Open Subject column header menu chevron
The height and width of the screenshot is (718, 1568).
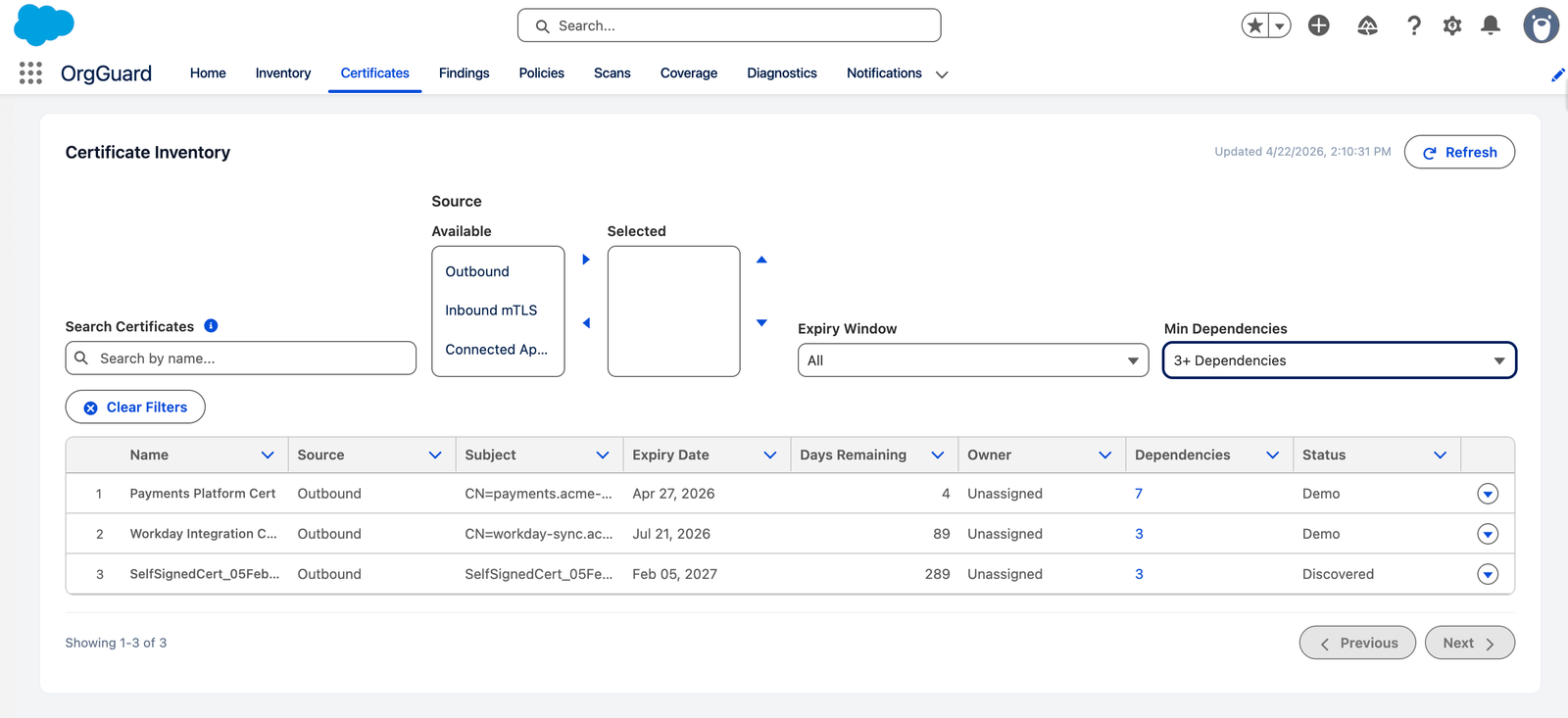(x=603, y=455)
